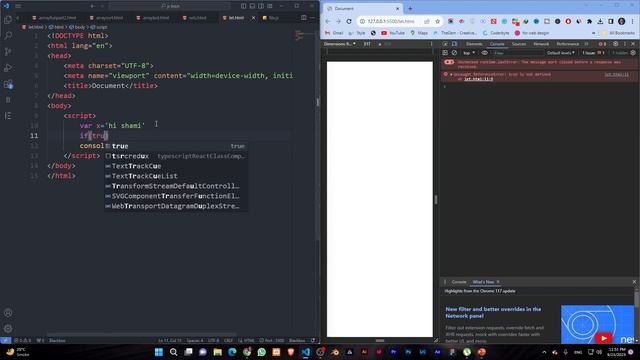Viewport: 640px width, 360px height.
Task: Open Chrome downloads icon
Action: 600,21
